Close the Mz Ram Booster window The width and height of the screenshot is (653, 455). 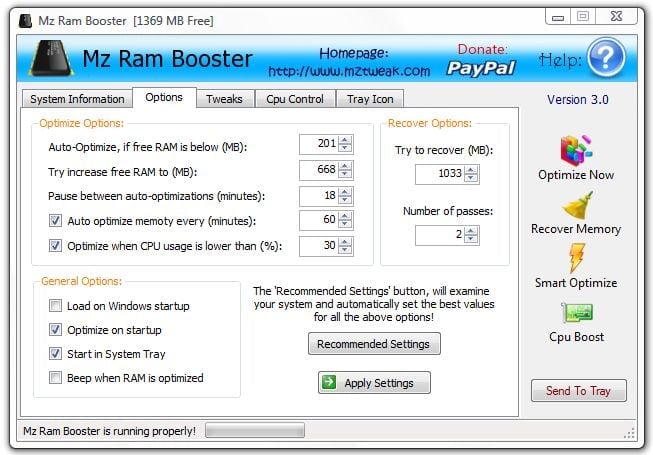616,17
